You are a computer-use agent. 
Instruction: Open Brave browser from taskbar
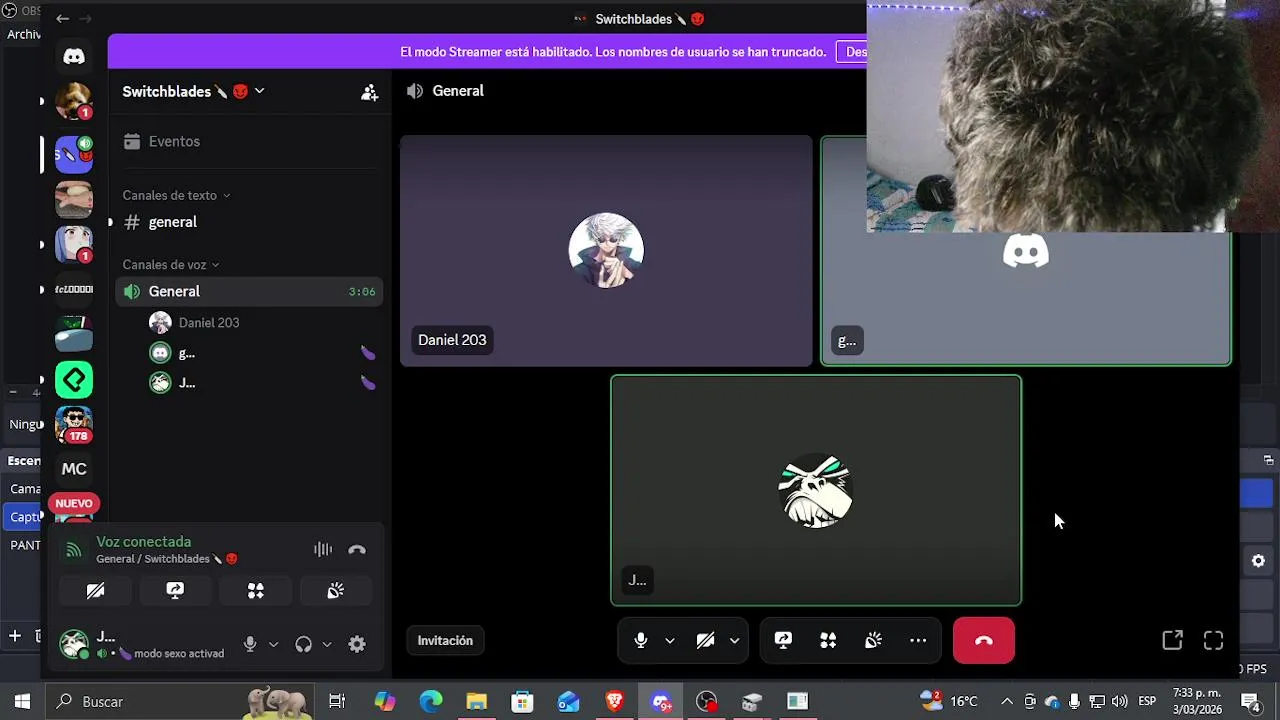(x=614, y=702)
